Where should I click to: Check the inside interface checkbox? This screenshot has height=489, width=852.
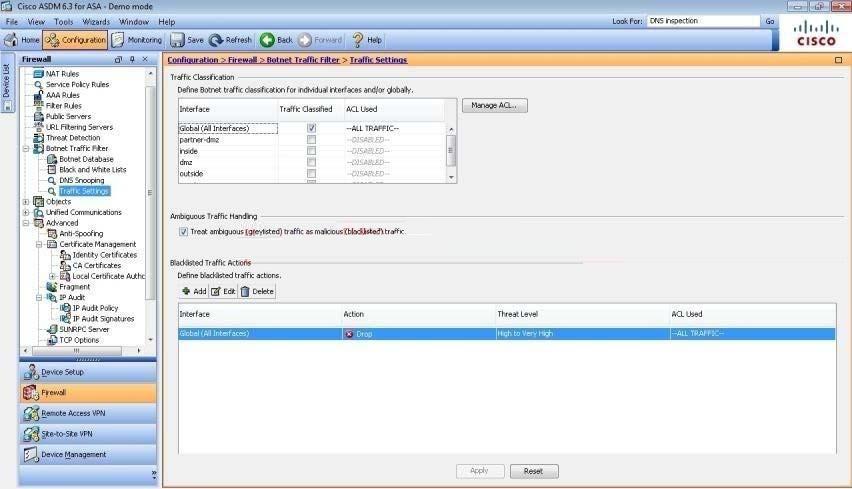311,151
